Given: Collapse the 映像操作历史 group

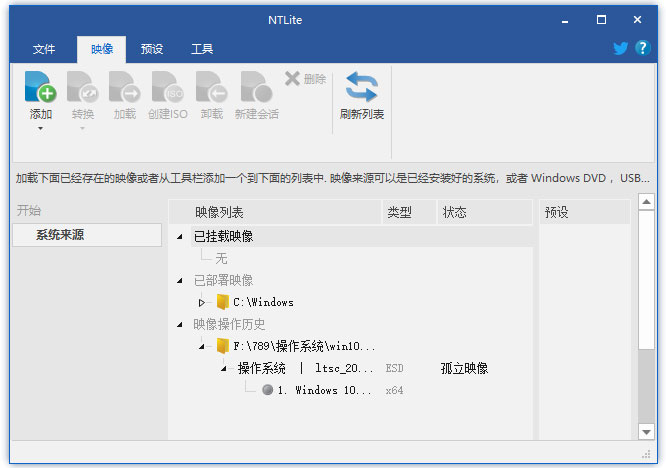Looking at the screenshot, I should [x=180, y=324].
